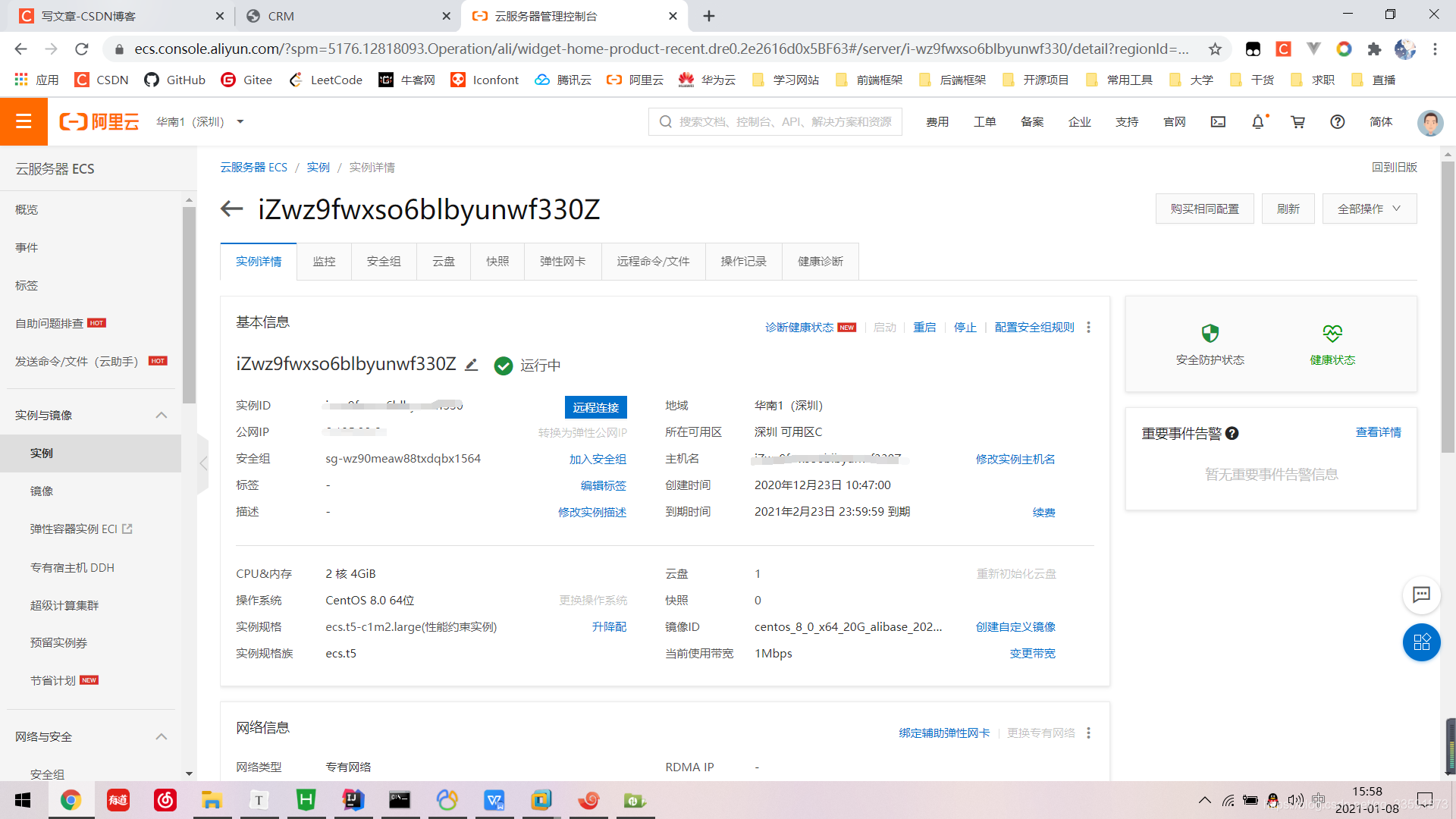Collapse the 实例与镜像 sidebar section
1456x819 pixels.
coord(162,415)
